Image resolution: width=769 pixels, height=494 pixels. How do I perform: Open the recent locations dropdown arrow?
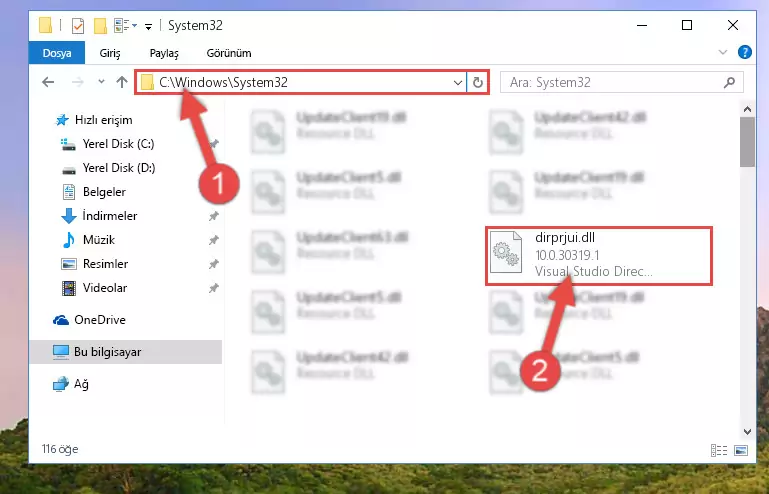click(101, 82)
